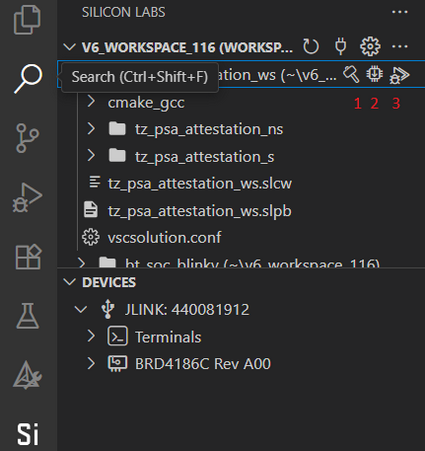425x451 pixels.
Task: Click the USB icon beside JLINK device
Action: click(108, 309)
